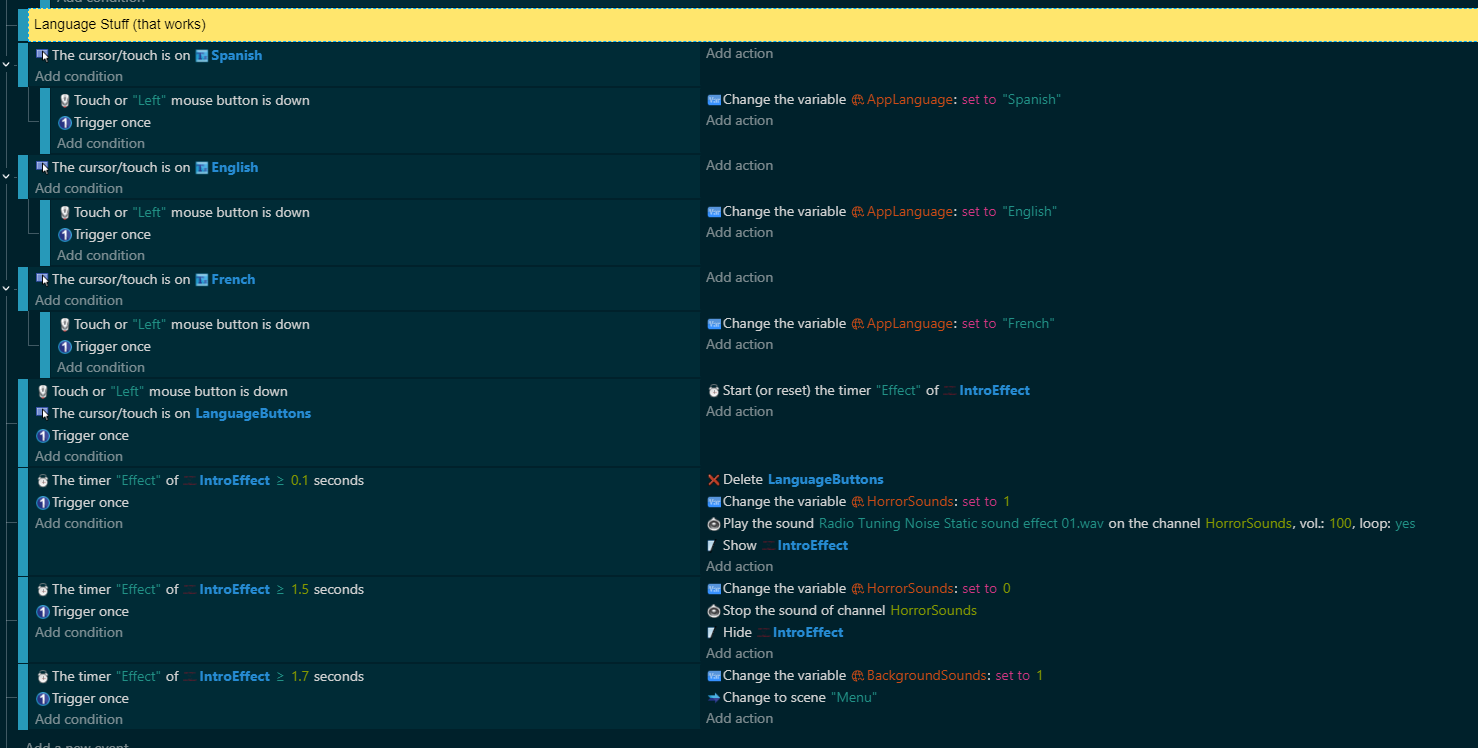Click LanguageButtons object in the cursor/touch condition
The image size is (1478, 748).
[253, 414]
